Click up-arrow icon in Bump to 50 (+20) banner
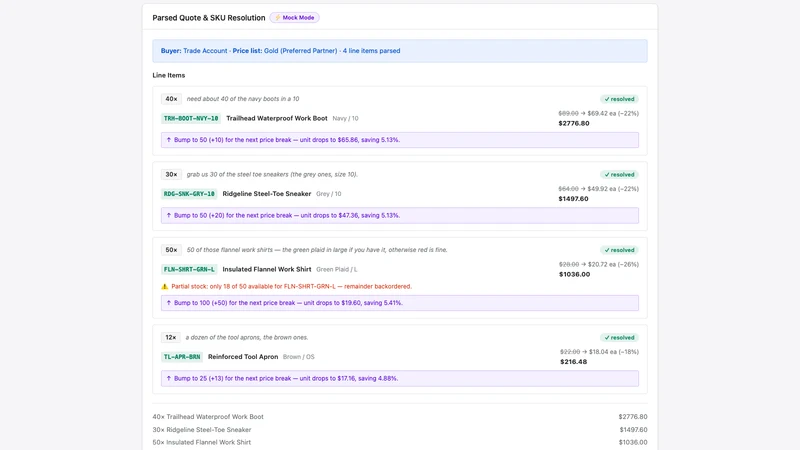 pos(169,215)
